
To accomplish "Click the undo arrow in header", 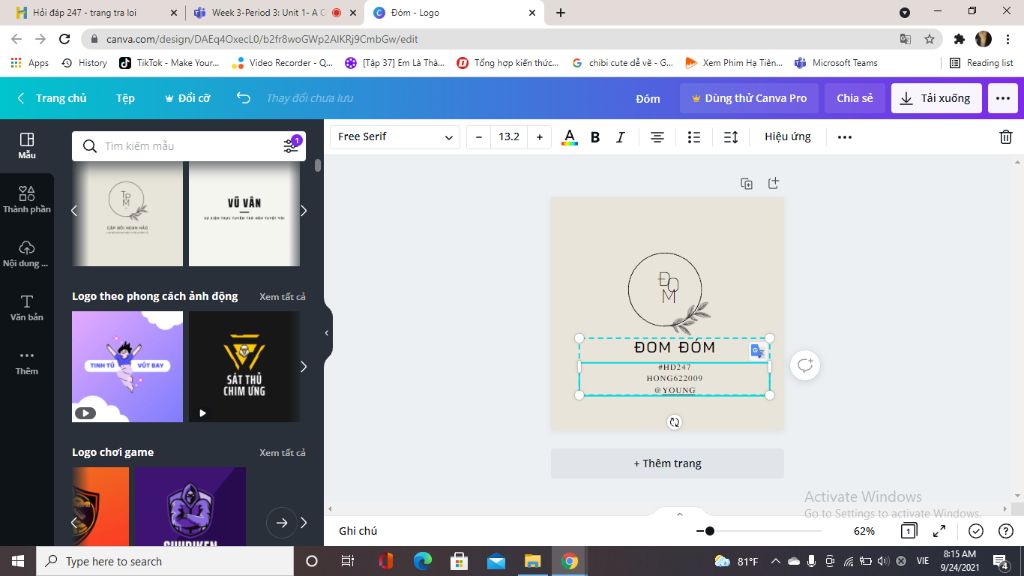I will 244,98.
